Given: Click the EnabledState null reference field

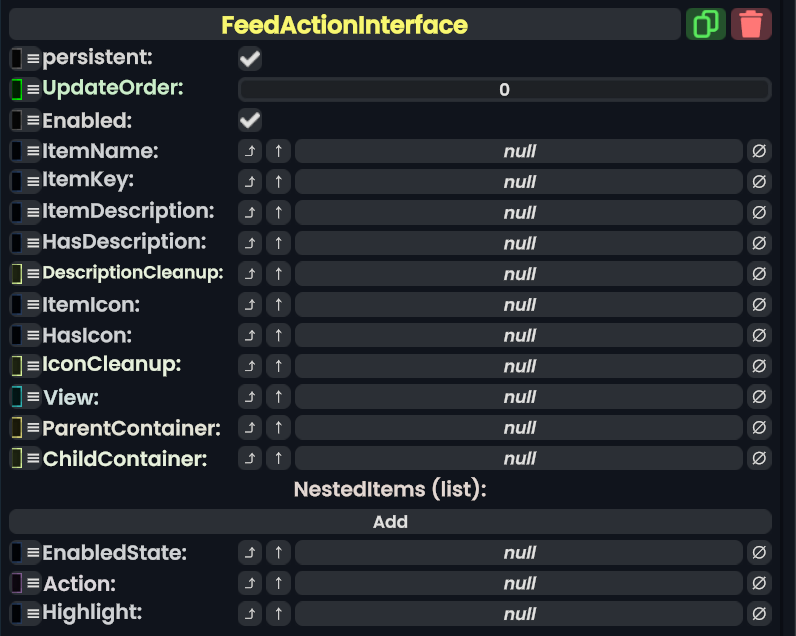Looking at the screenshot, I should (519, 552).
